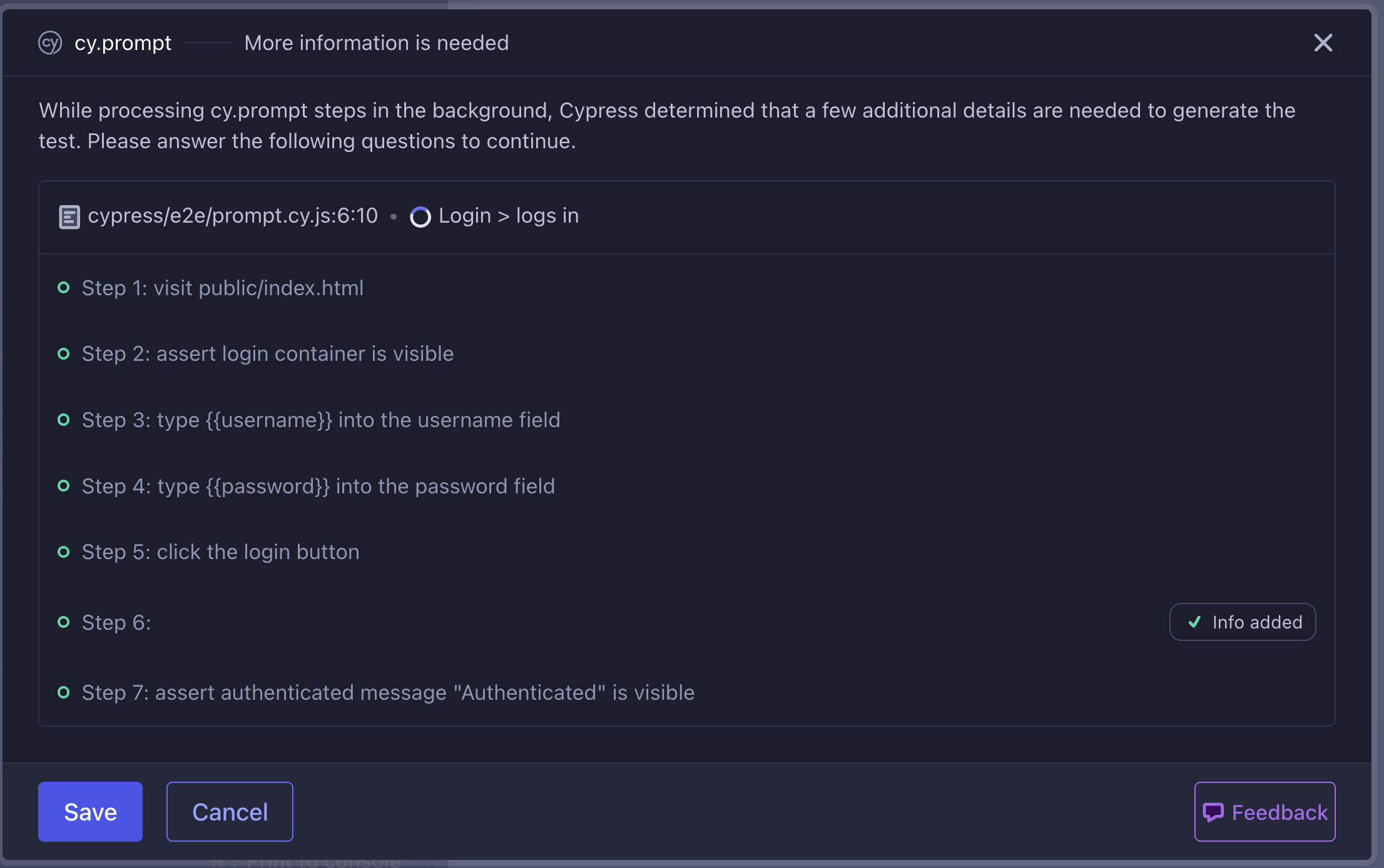Click the loading spinner beside Login
The height and width of the screenshot is (868, 1384).
[420, 217]
